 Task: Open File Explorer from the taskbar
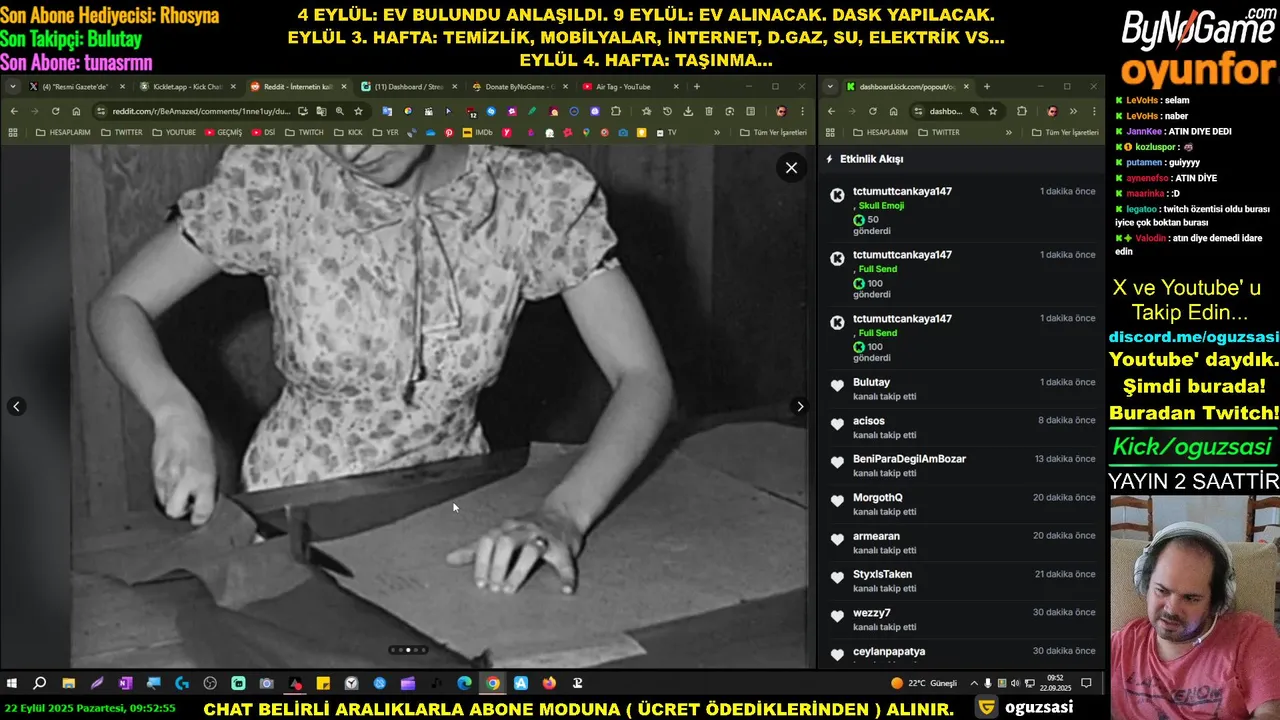69,683
